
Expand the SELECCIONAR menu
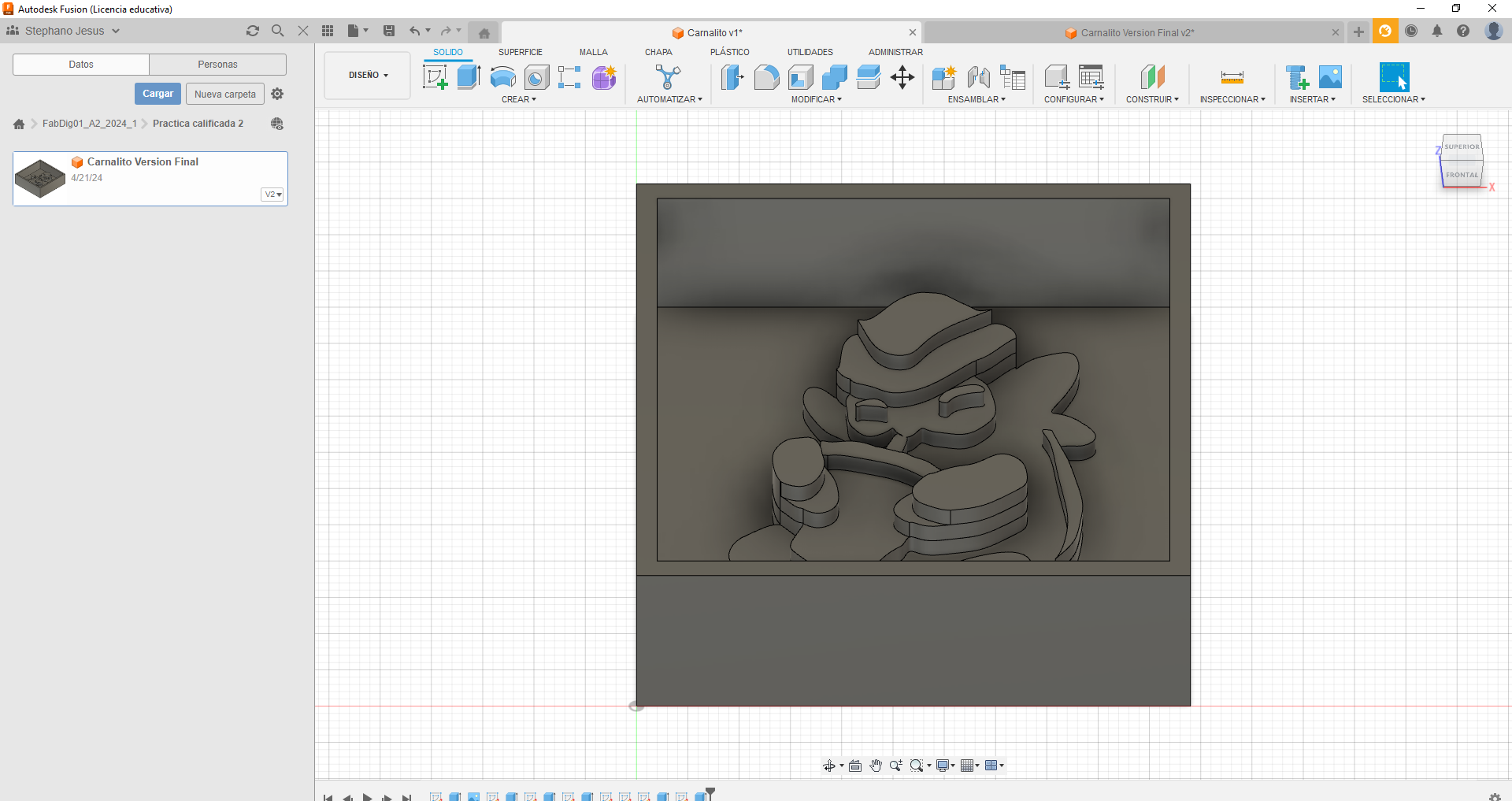(1394, 99)
